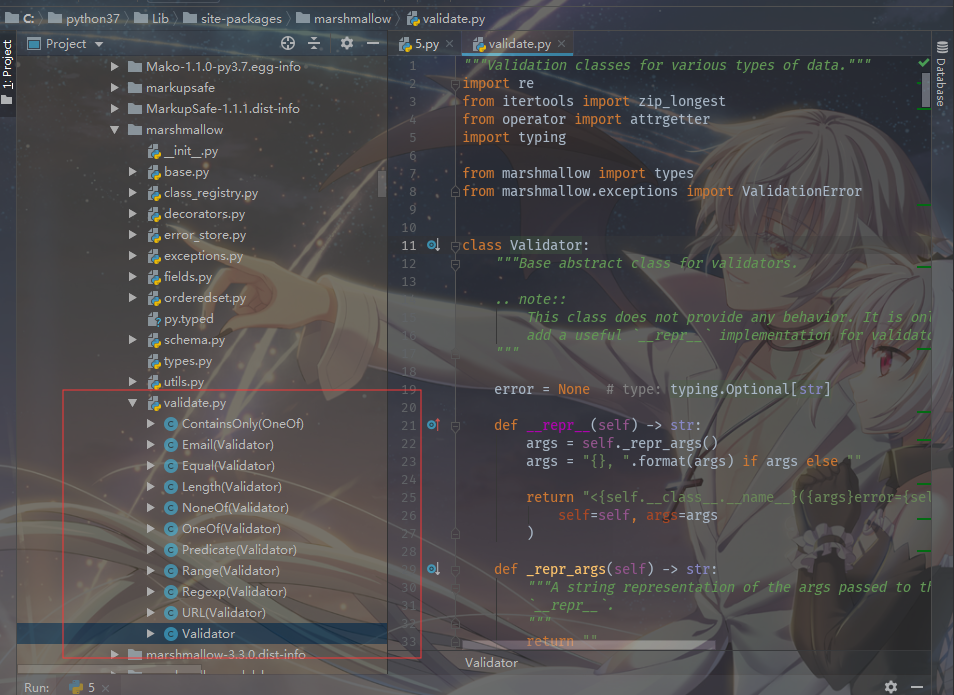The image size is (954, 695).
Task: Hide the Project tool window
Action: click(373, 43)
